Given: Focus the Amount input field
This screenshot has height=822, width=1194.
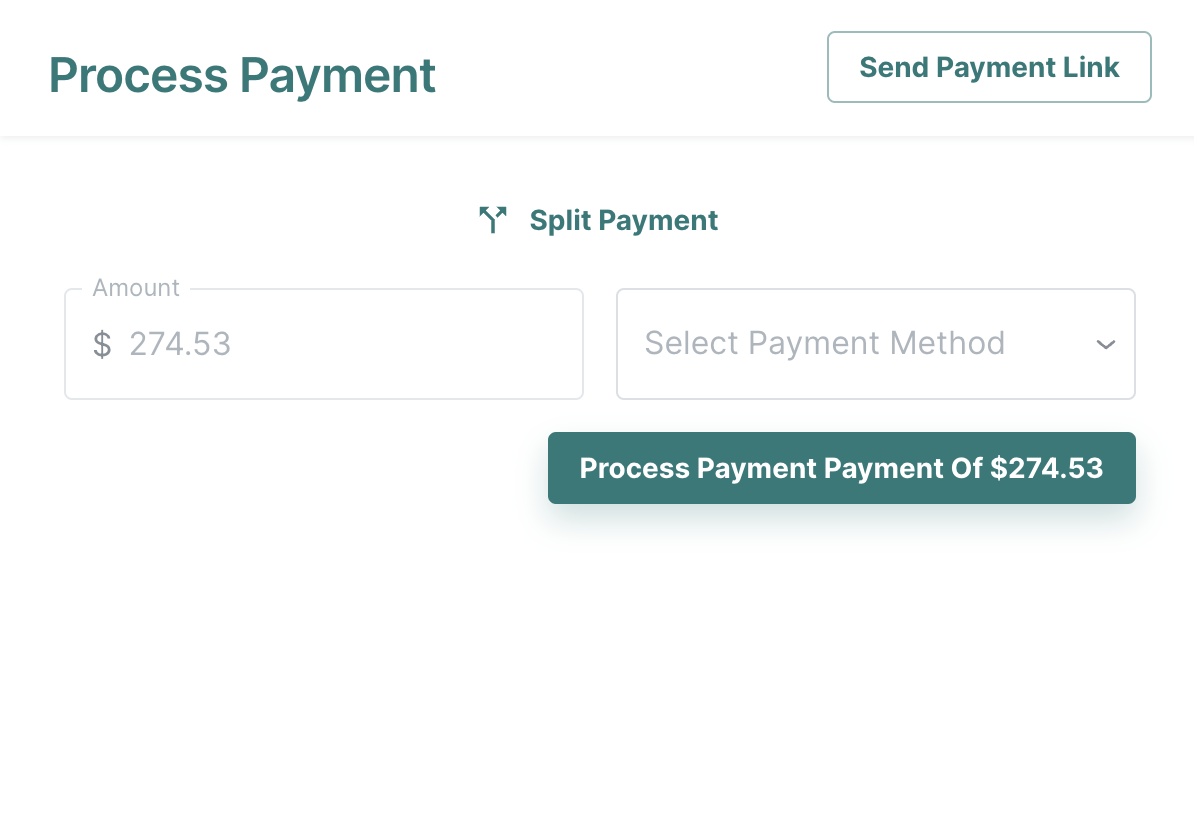Looking at the screenshot, I should [x=324, y=344].
